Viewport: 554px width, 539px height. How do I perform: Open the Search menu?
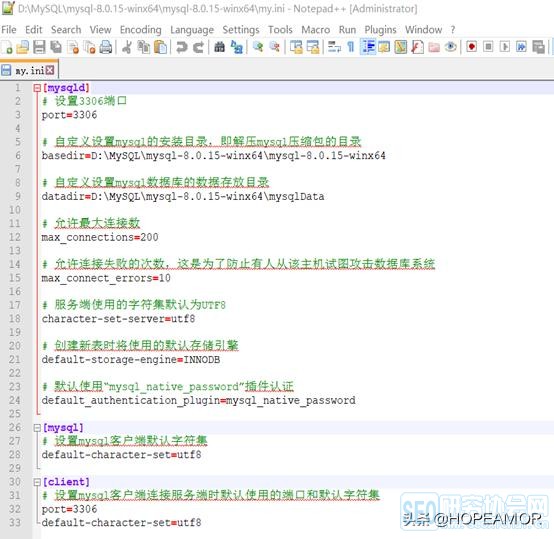click(66, 30)
